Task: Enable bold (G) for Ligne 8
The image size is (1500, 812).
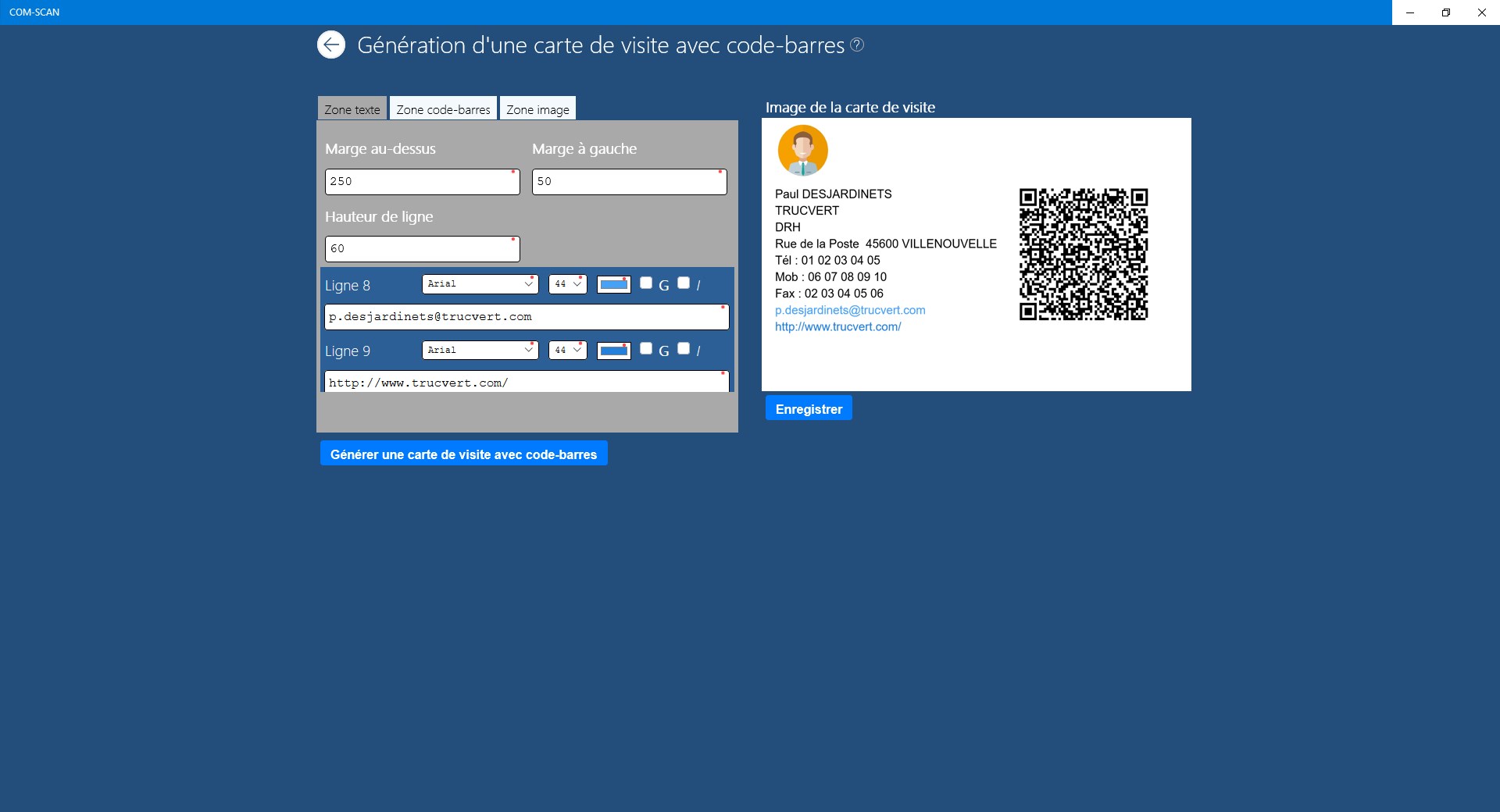Action: point(646,284)
